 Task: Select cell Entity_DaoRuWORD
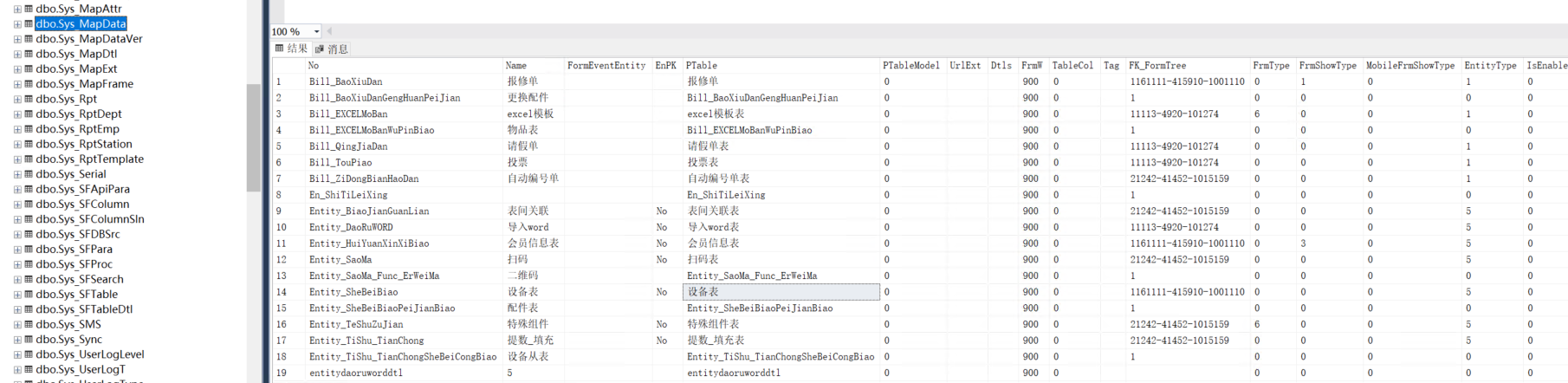pos(404,227)
